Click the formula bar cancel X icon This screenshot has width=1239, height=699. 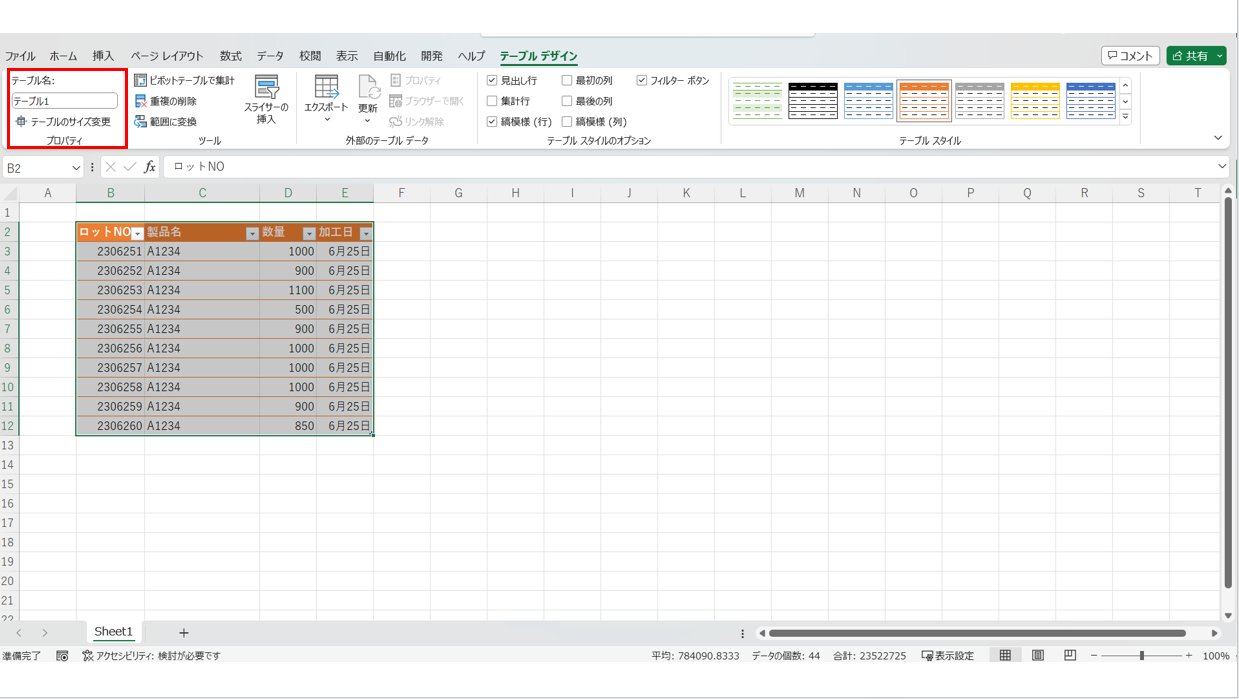(111, 167)
